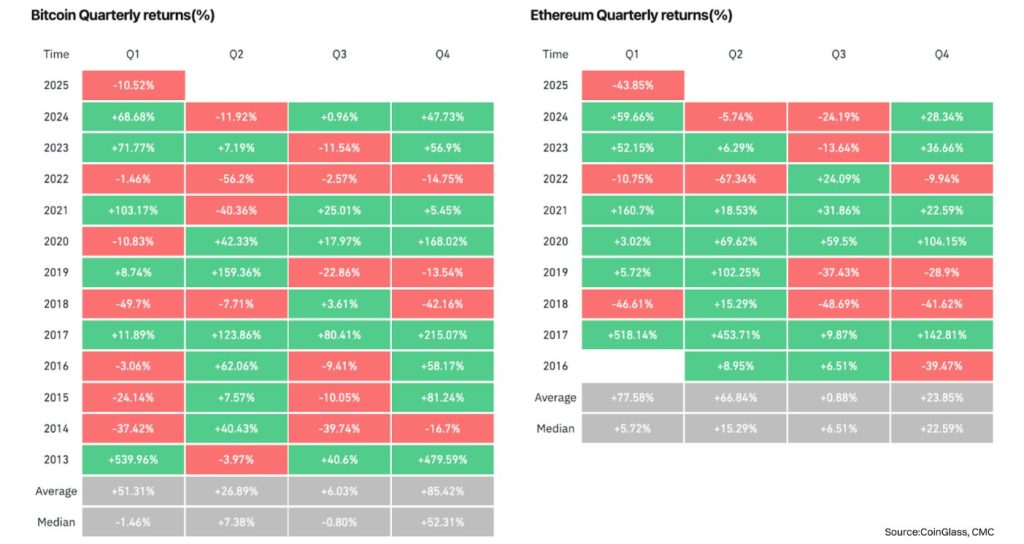Select Bitcoin Median Q2 cell +7.38%

point(236,521)
